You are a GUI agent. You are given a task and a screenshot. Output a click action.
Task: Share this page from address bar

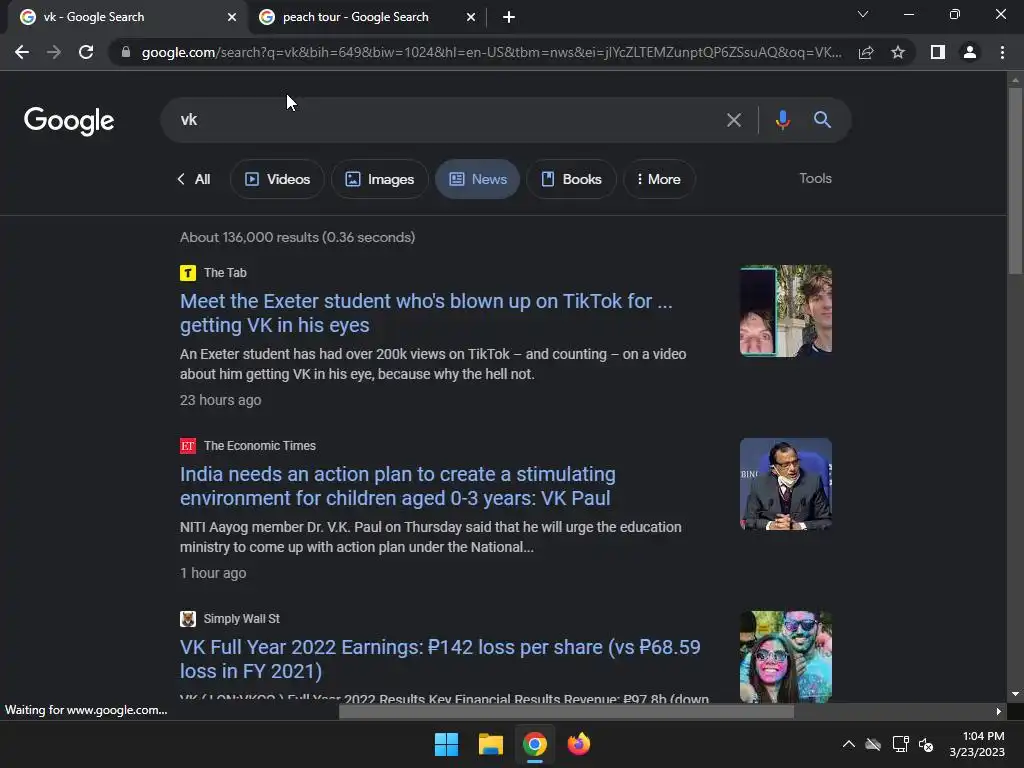pos(866,52)
